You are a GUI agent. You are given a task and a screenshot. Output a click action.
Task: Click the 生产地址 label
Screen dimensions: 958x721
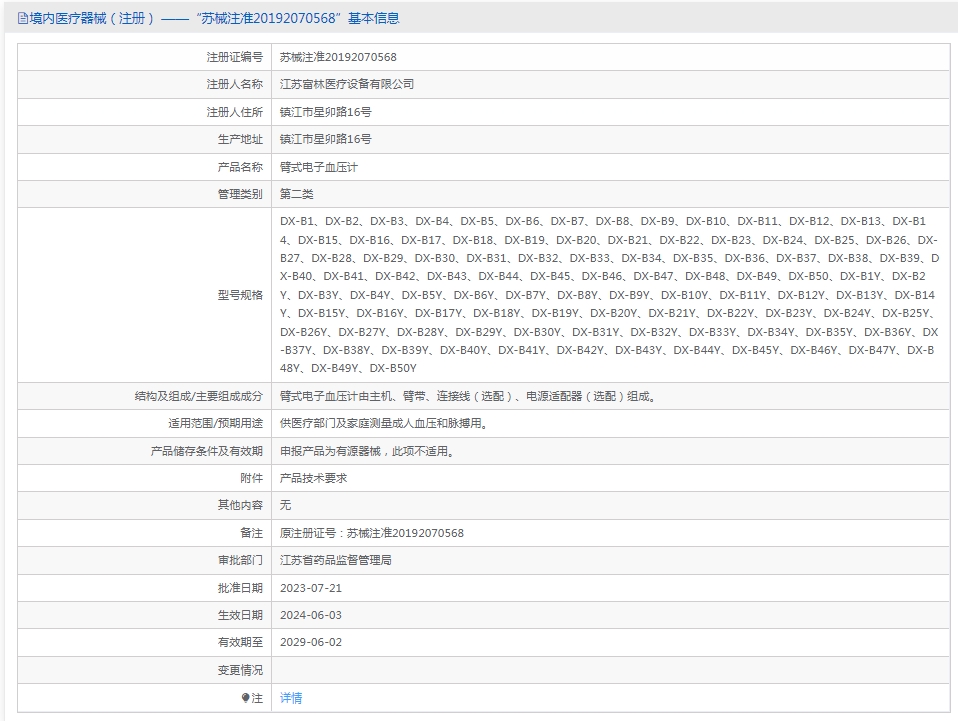pyautogui.click(x=240, y=139)
